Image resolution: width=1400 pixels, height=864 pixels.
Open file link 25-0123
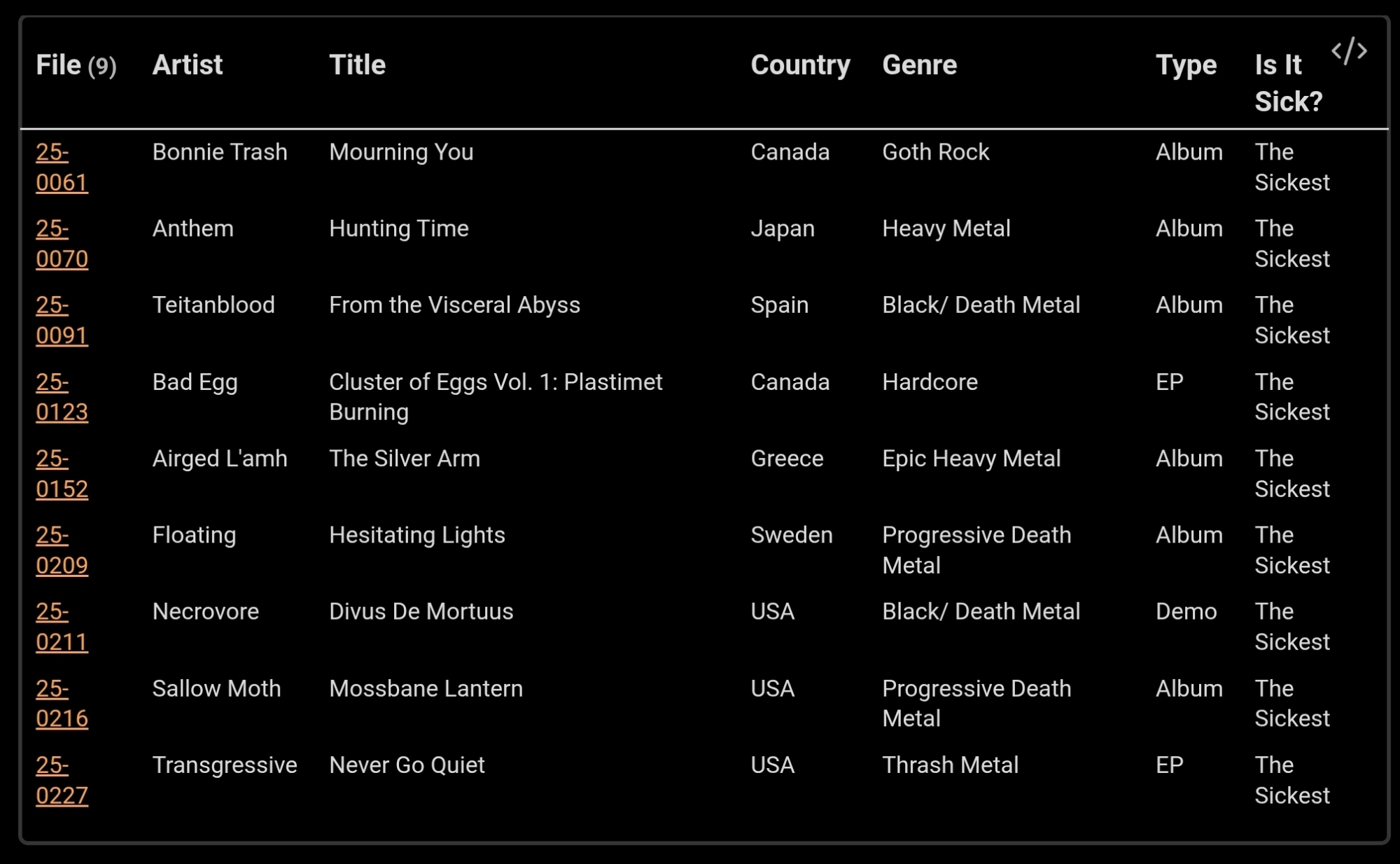(x=62, y=397)
